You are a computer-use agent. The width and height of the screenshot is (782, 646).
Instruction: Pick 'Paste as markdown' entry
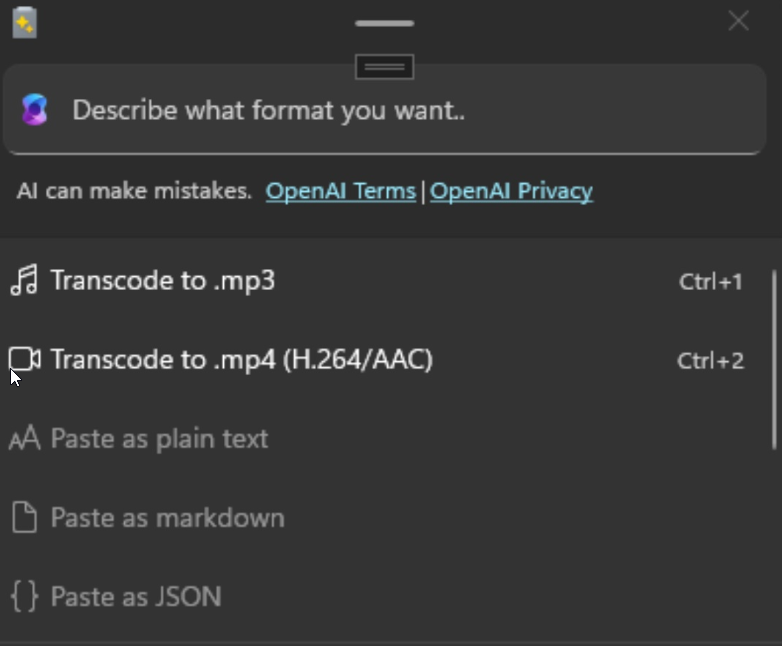(x=167, y=517)
